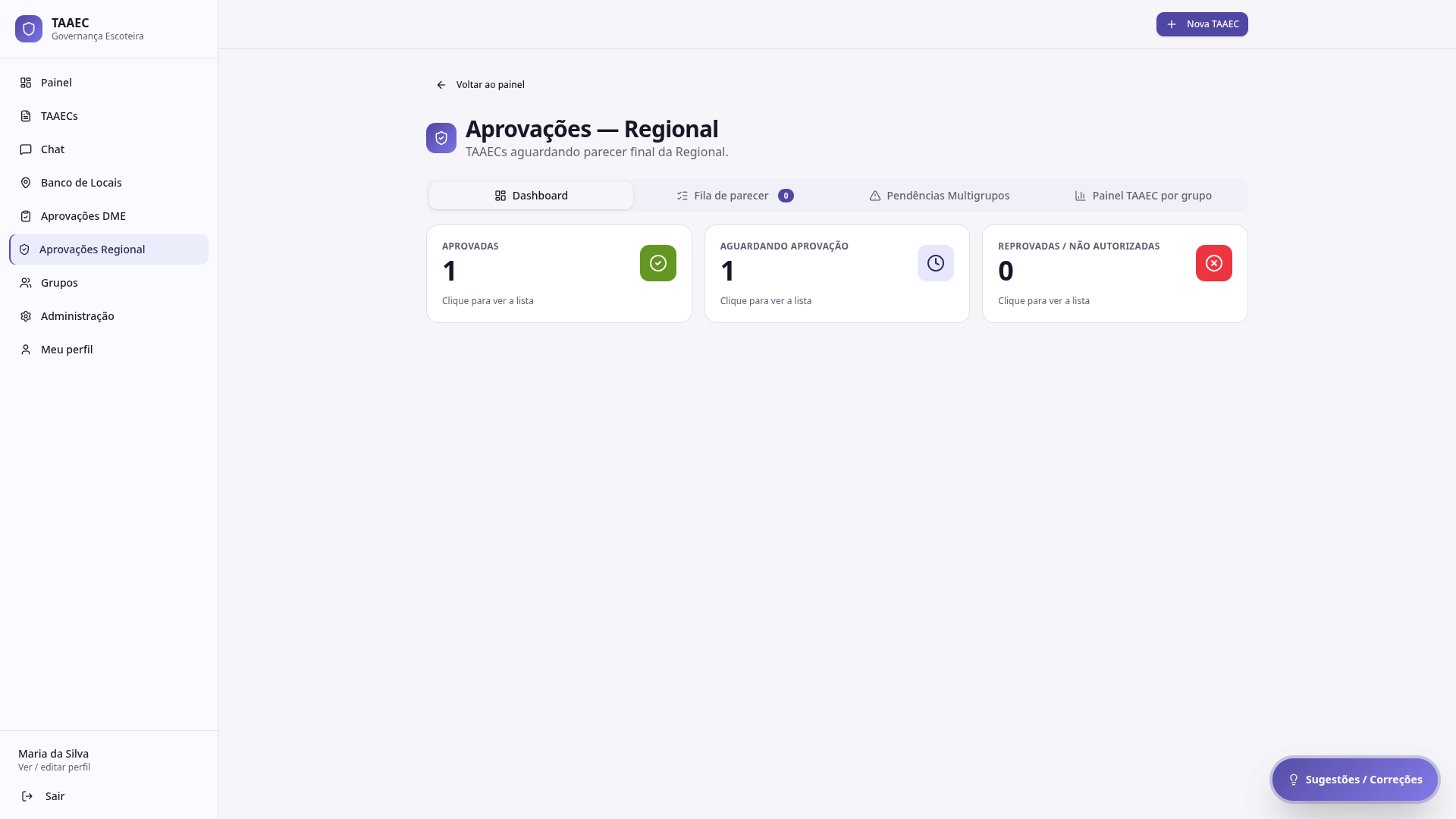This screenshot has width=1456, height=819.
Task: Click the TAAECs document icon
Action: pyautogui.click(x=26, y=116)
